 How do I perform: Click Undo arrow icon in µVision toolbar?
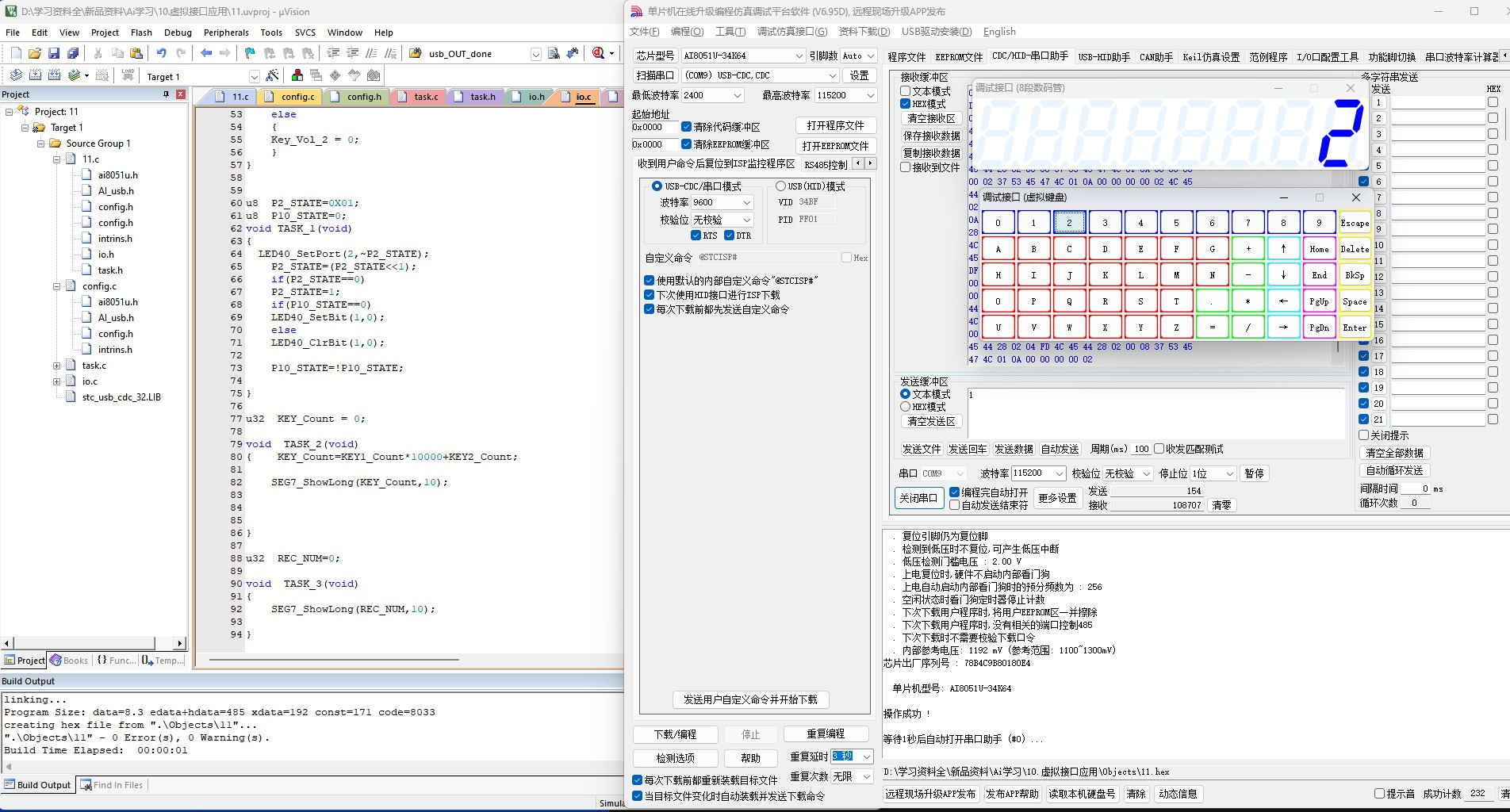pyautogui.click(x=162, y=53)
